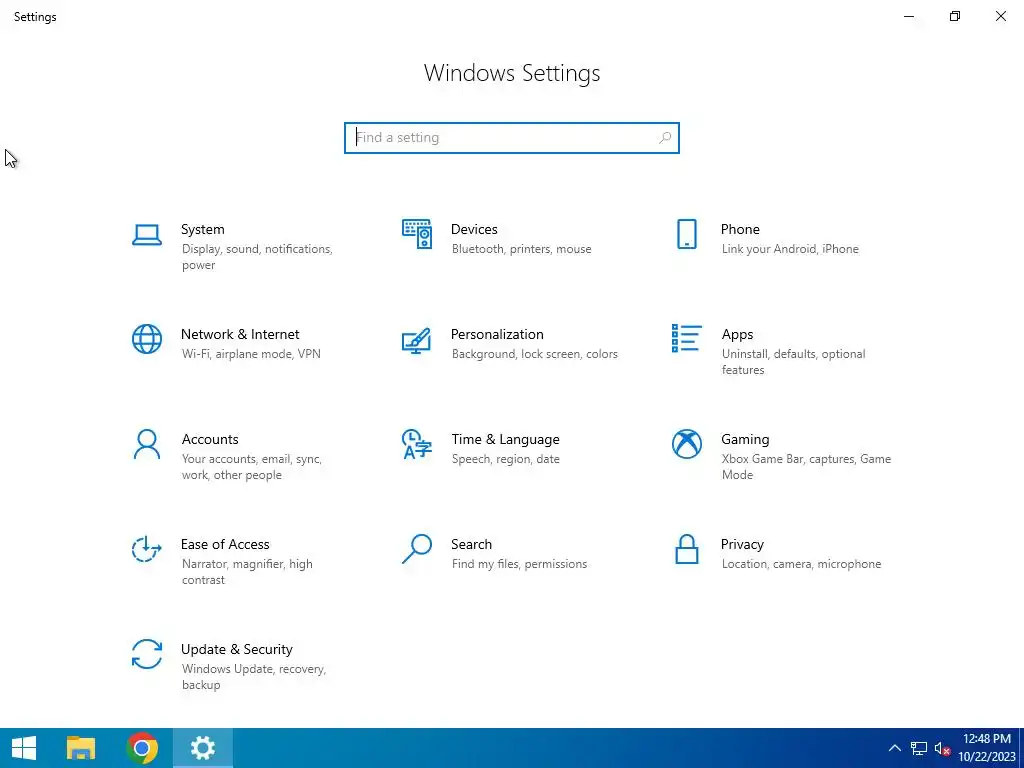
Task: Open Ease of Access title
Action: 225,544
